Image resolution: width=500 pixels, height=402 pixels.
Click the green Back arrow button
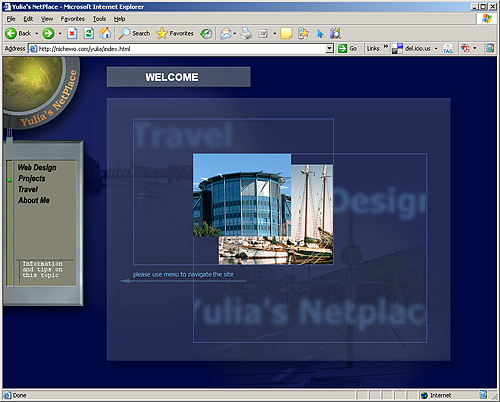click(x=11, y=33)
